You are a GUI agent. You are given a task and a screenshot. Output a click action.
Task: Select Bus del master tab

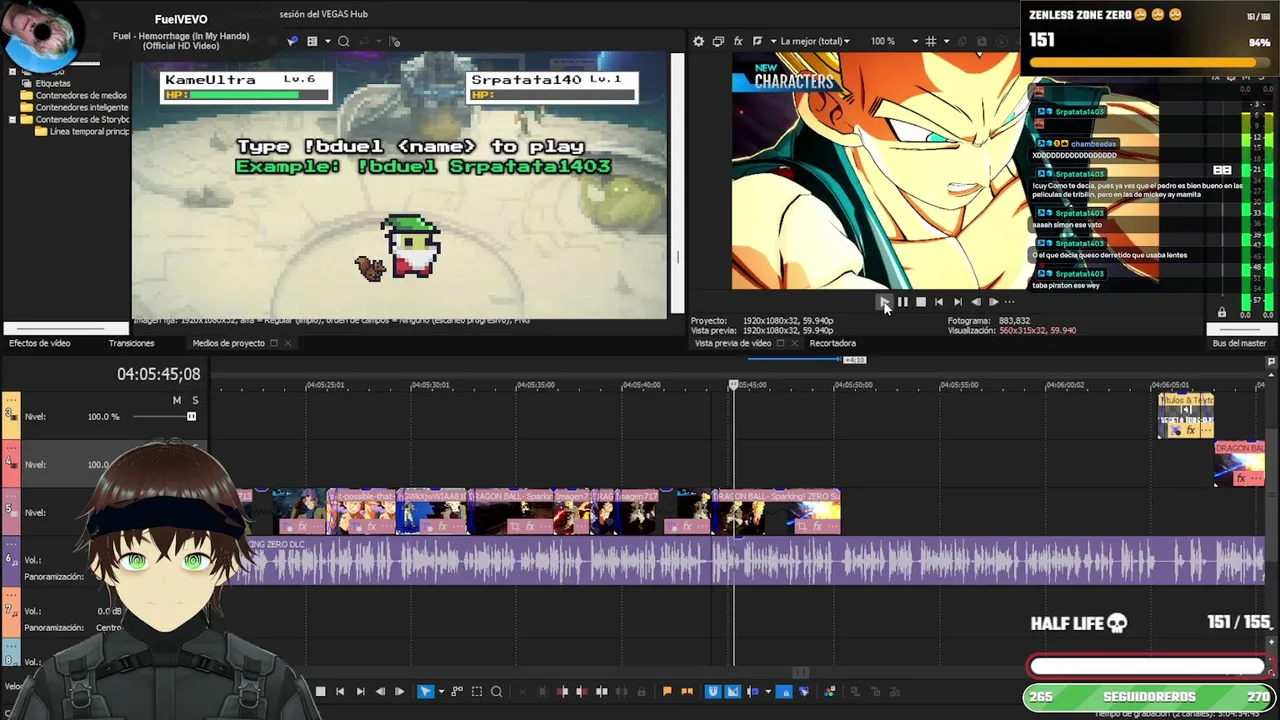1239,343
